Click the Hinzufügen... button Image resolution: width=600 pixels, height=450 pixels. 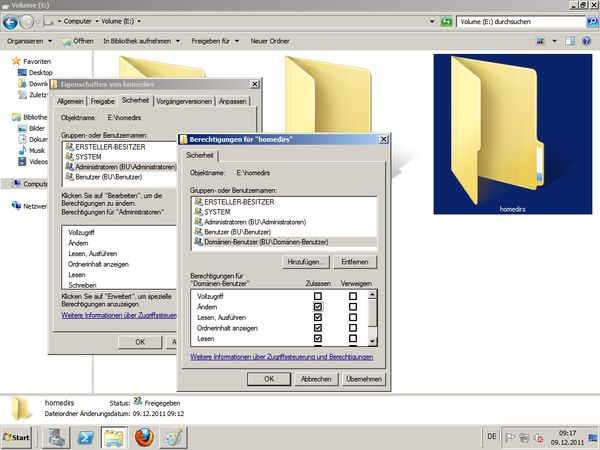coord(307,261)
